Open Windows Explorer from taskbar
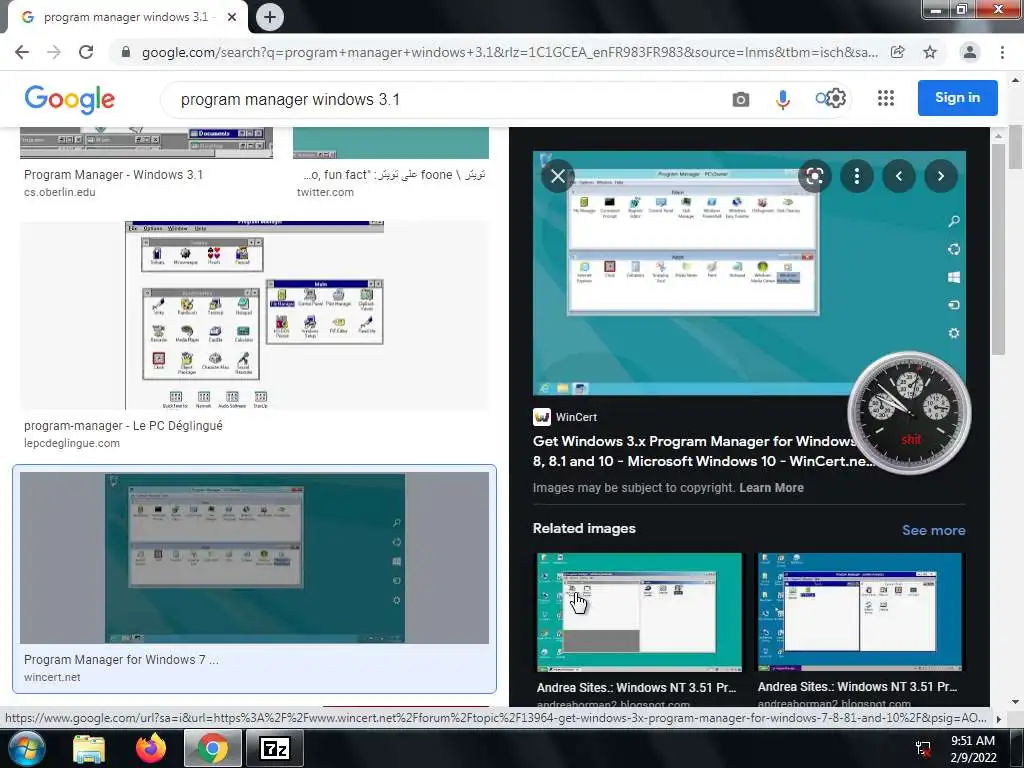The image size is (1024, 768). (x=89, y=748)
